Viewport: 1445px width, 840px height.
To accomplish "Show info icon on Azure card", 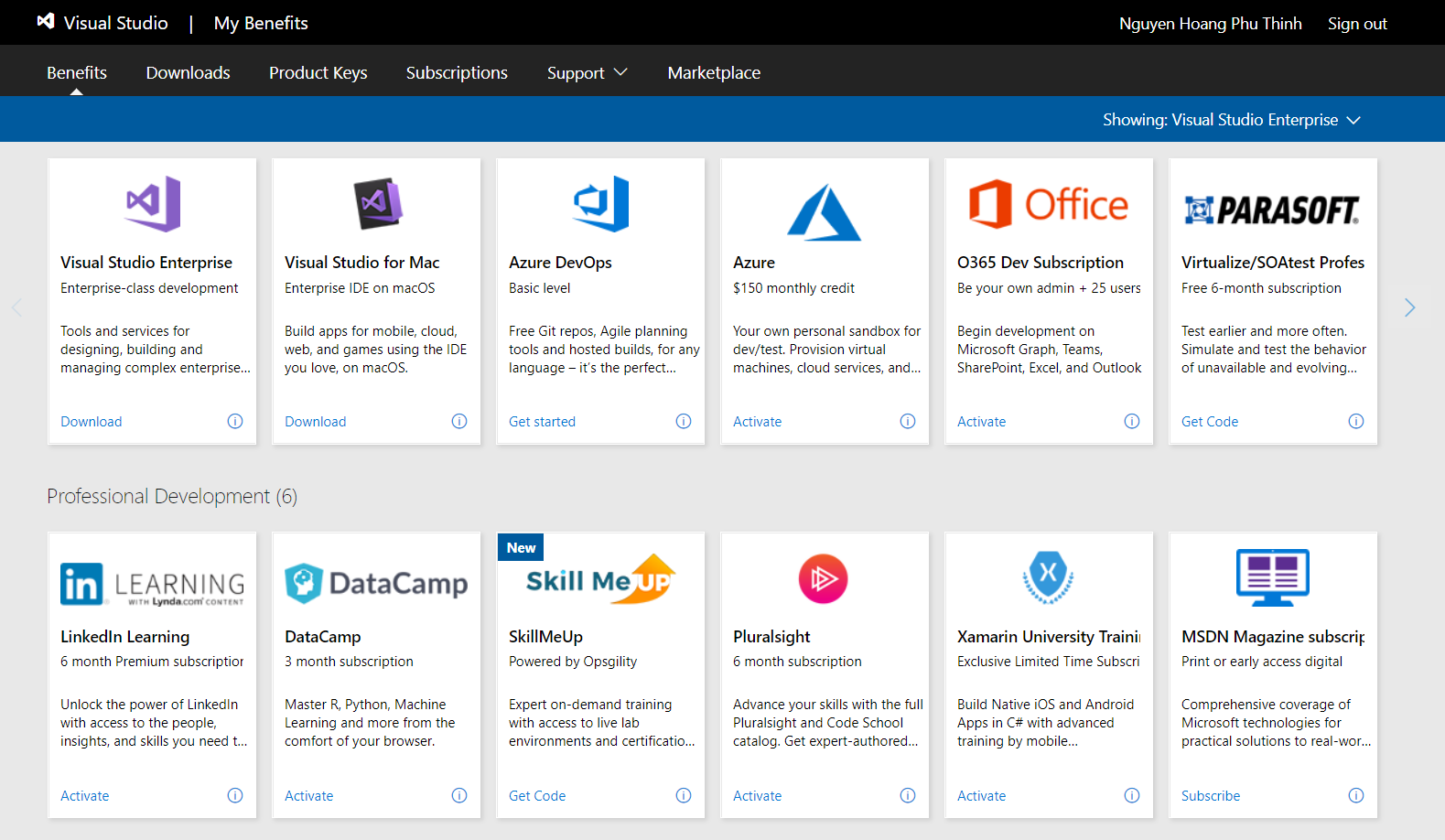I will coord(908,421).
